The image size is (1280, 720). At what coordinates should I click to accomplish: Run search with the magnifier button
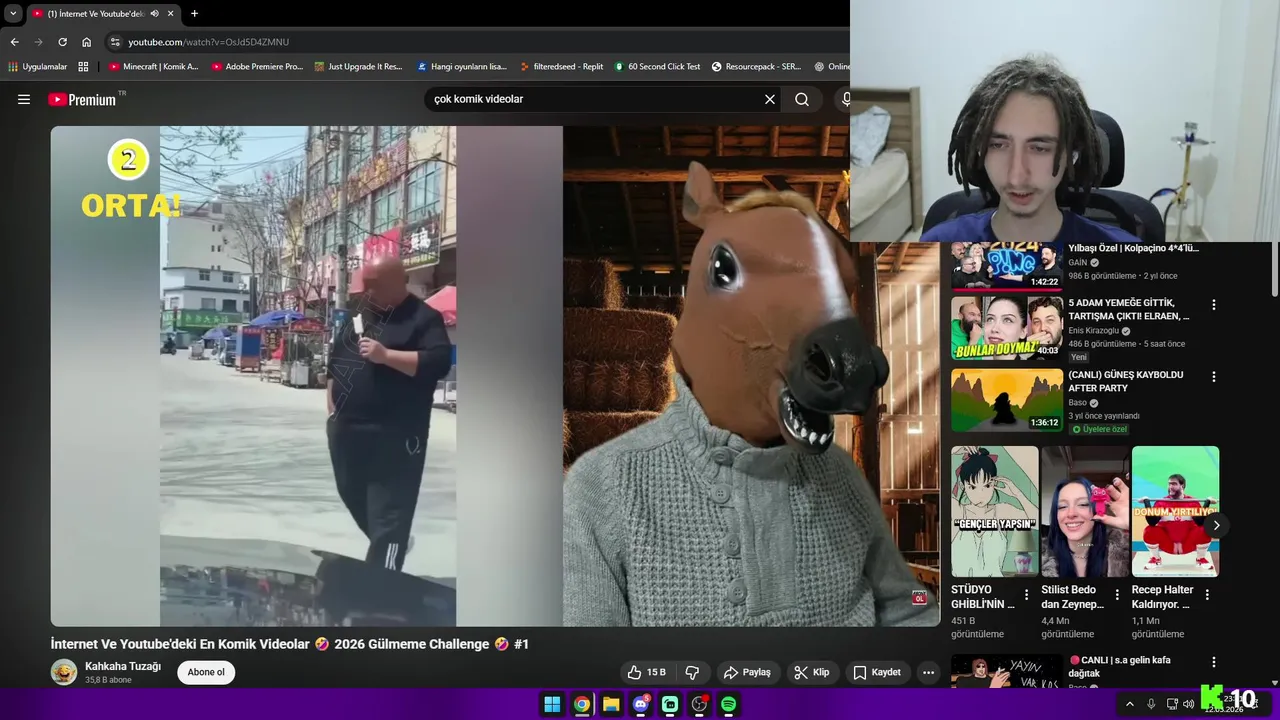(802, 99)
